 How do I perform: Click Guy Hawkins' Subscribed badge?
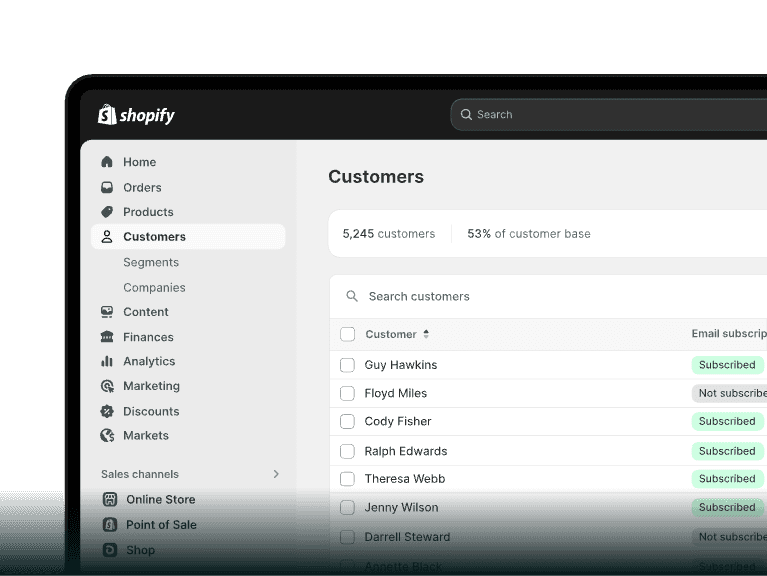point(727,365)
